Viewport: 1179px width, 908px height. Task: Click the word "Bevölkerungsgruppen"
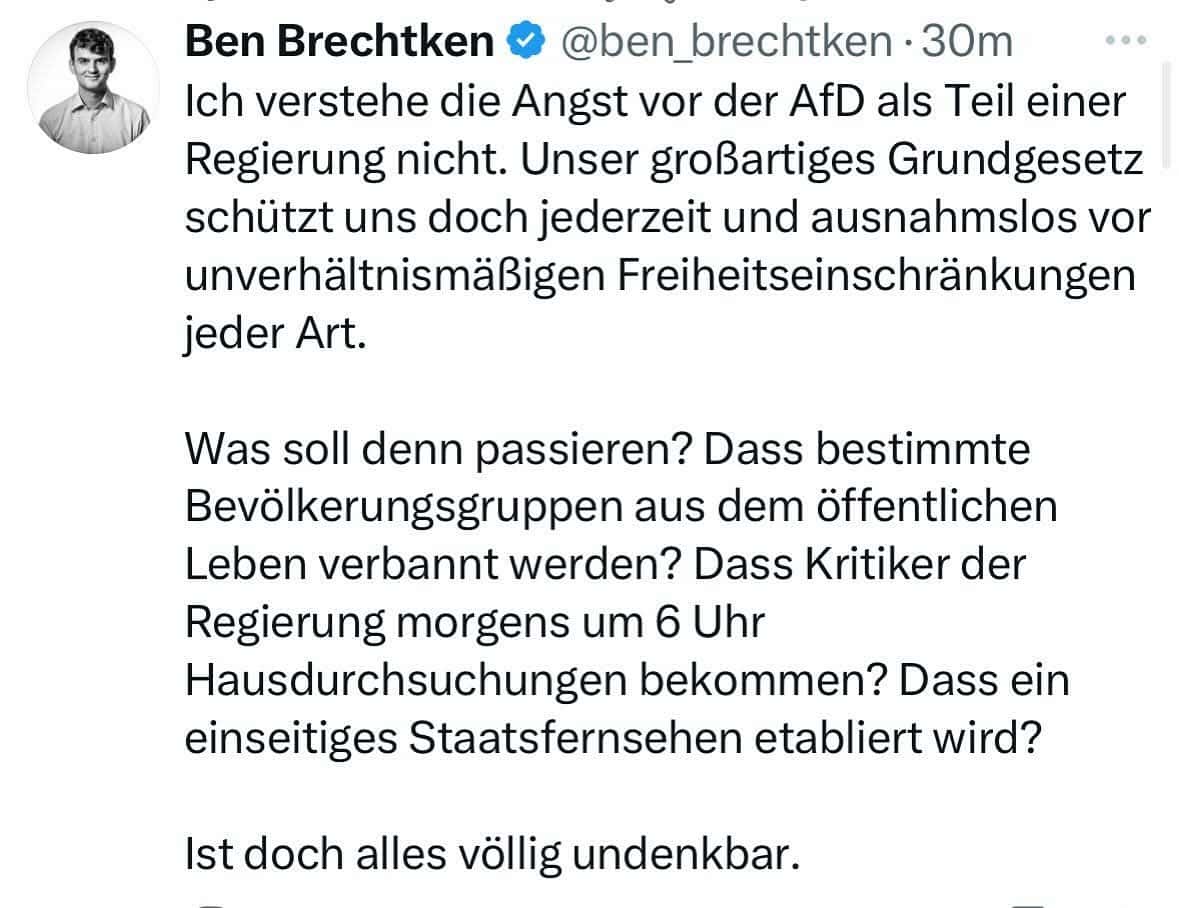(403, 508)
